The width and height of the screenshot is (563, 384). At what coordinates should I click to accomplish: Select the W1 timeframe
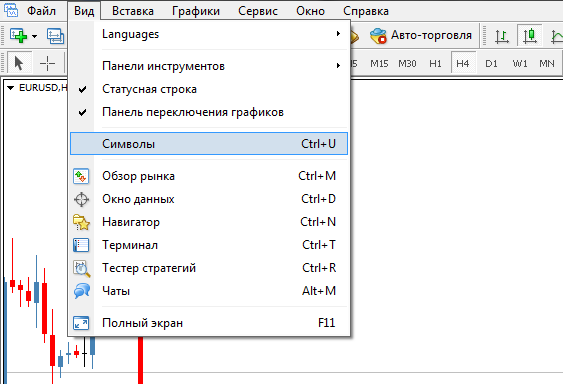tap(520, 64)
